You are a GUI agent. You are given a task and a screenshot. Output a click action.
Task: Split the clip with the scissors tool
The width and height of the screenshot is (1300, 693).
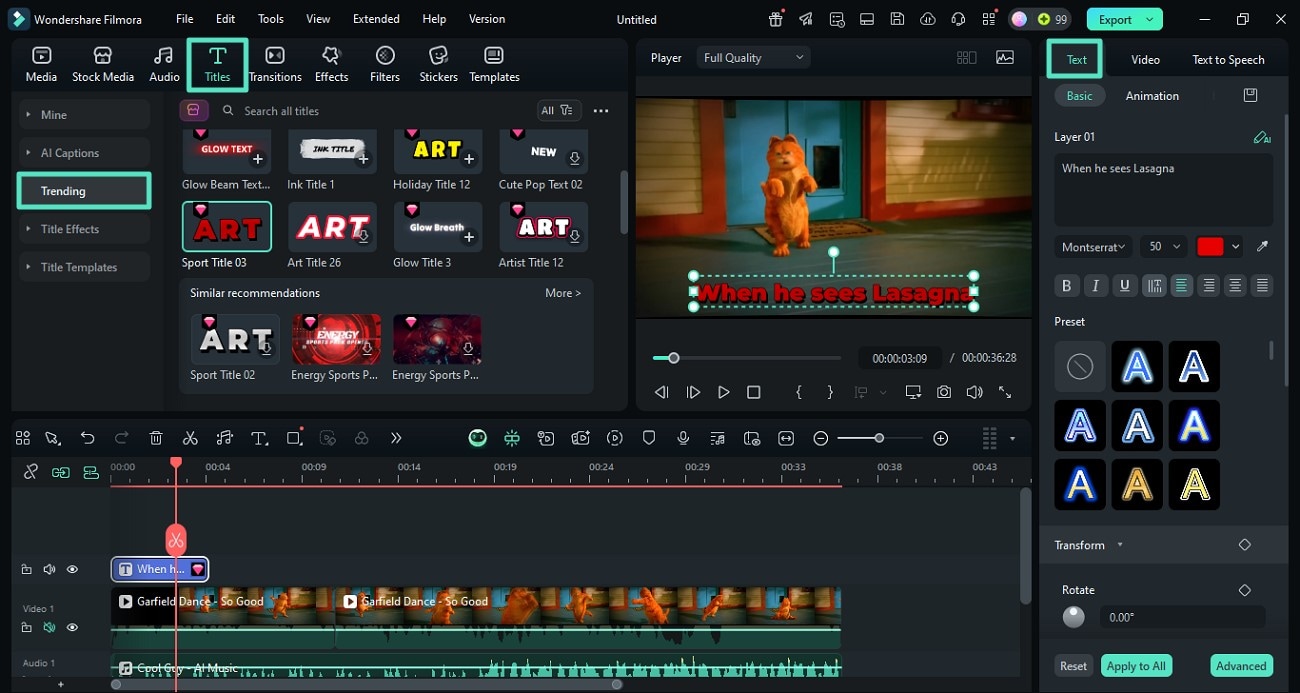click(x=190, y=438)
